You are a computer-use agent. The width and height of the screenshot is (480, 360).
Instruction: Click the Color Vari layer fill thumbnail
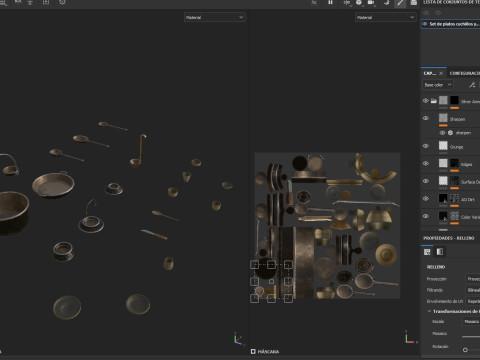pos(443,216)
